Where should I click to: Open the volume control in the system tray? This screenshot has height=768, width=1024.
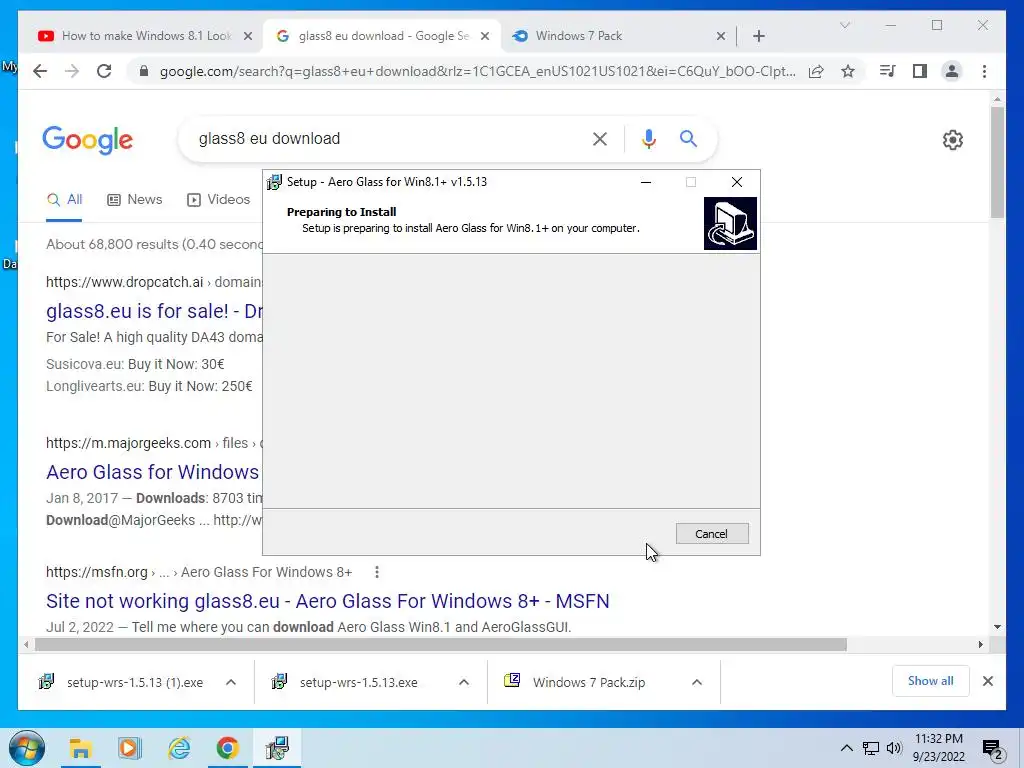(894, 748)
